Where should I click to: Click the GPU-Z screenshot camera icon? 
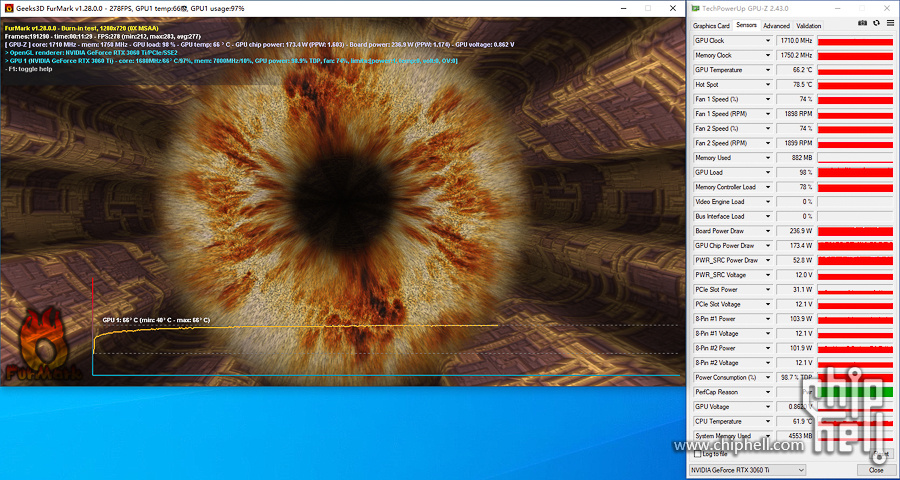pos(863,22)
